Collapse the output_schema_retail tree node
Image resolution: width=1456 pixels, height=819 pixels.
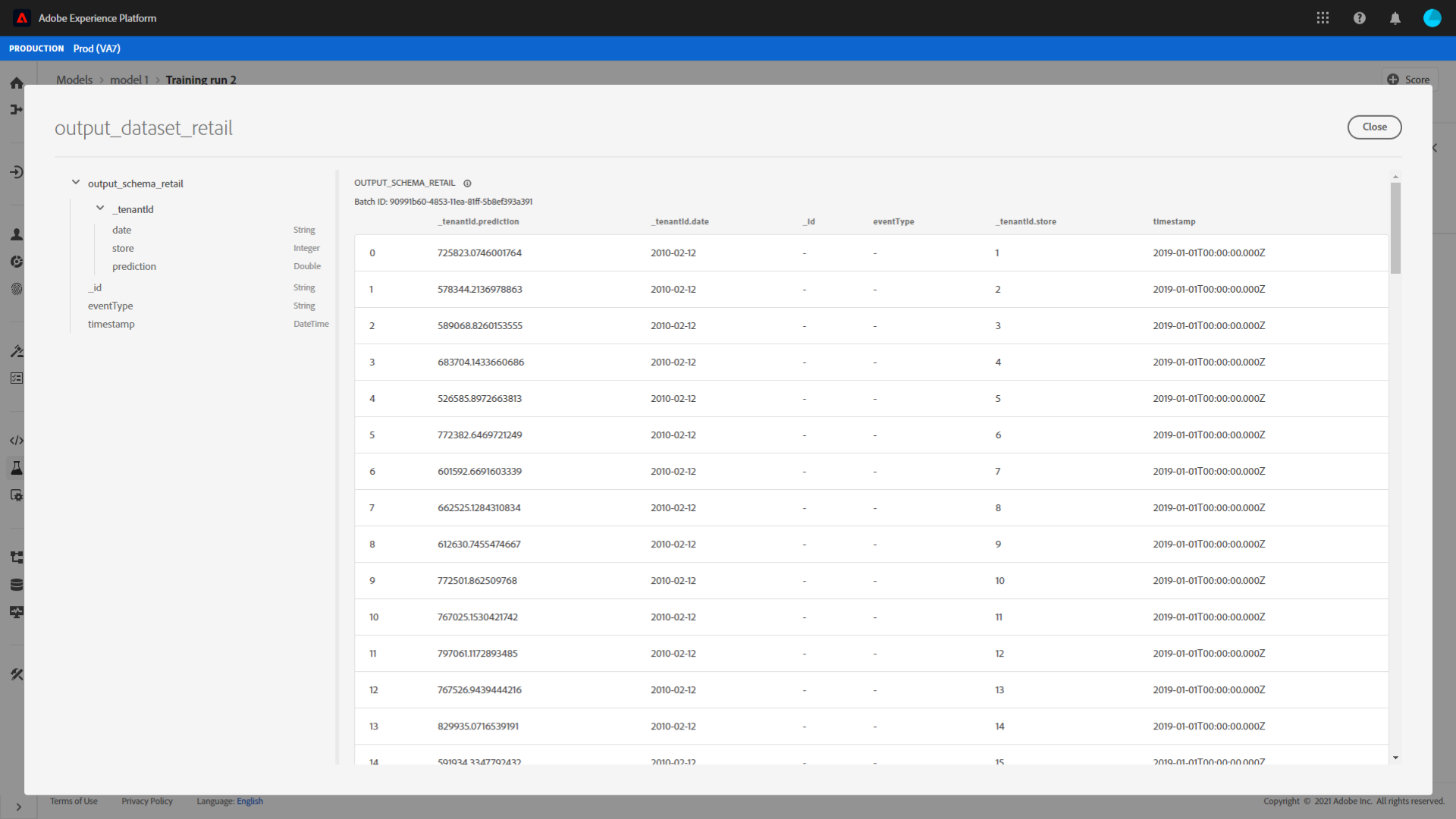(x=76, y=183)
